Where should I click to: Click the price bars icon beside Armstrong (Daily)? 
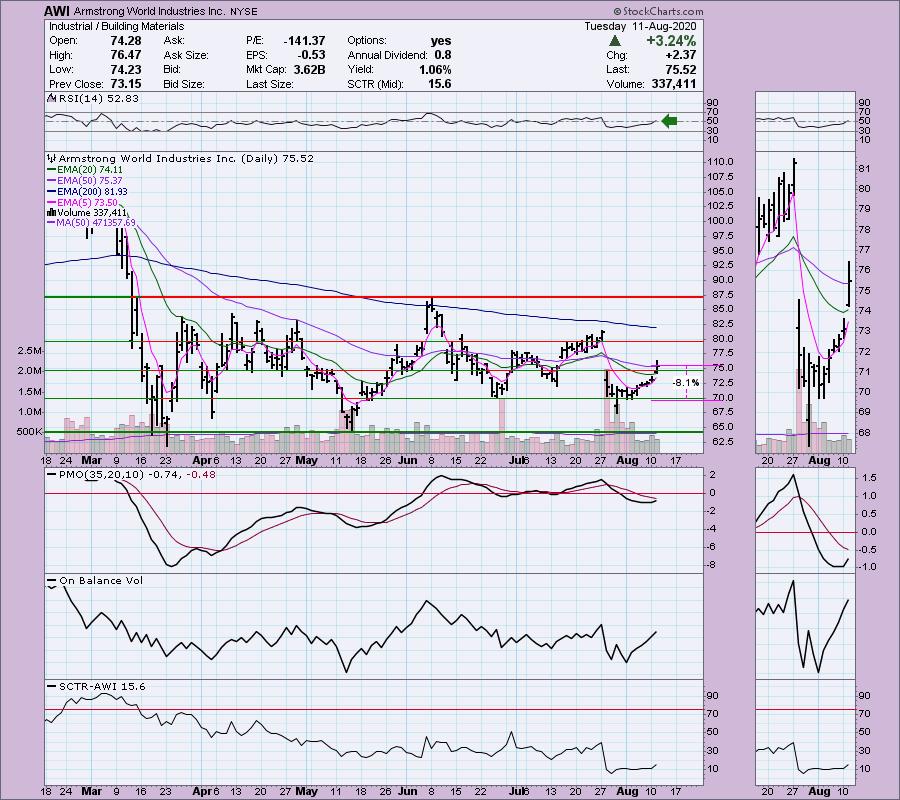[52, 158]
